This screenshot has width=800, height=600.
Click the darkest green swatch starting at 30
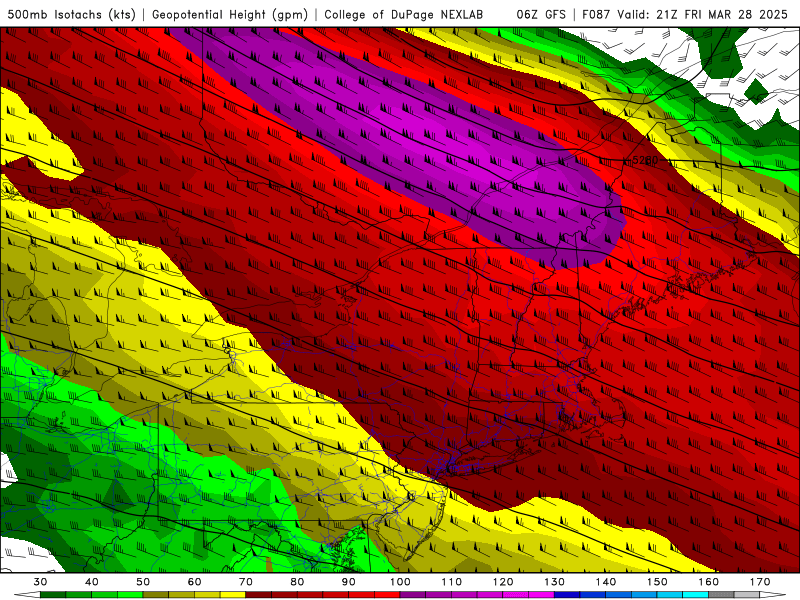(x=53, y=595)
